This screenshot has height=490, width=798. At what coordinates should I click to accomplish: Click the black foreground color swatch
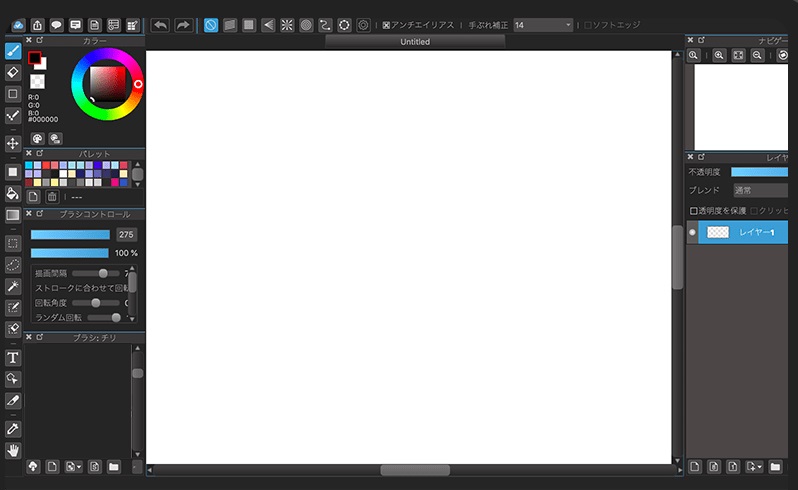click(35, 58)
